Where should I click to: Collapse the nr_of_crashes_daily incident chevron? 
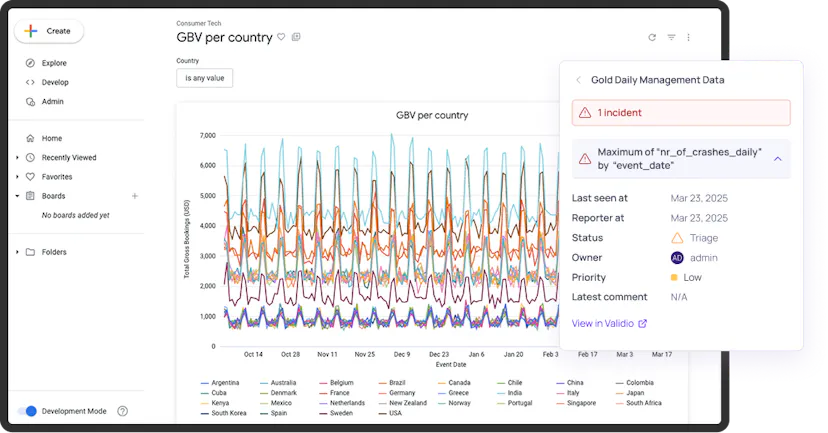778,158
